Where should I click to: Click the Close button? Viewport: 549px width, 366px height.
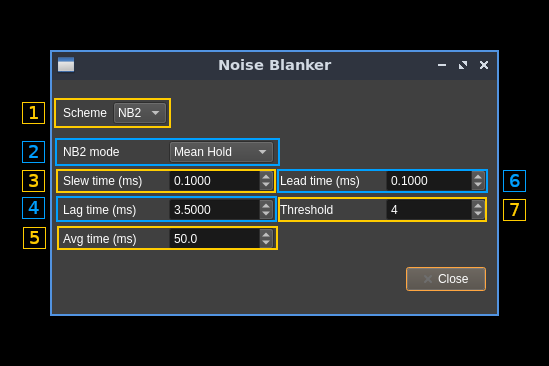[446, 279]
